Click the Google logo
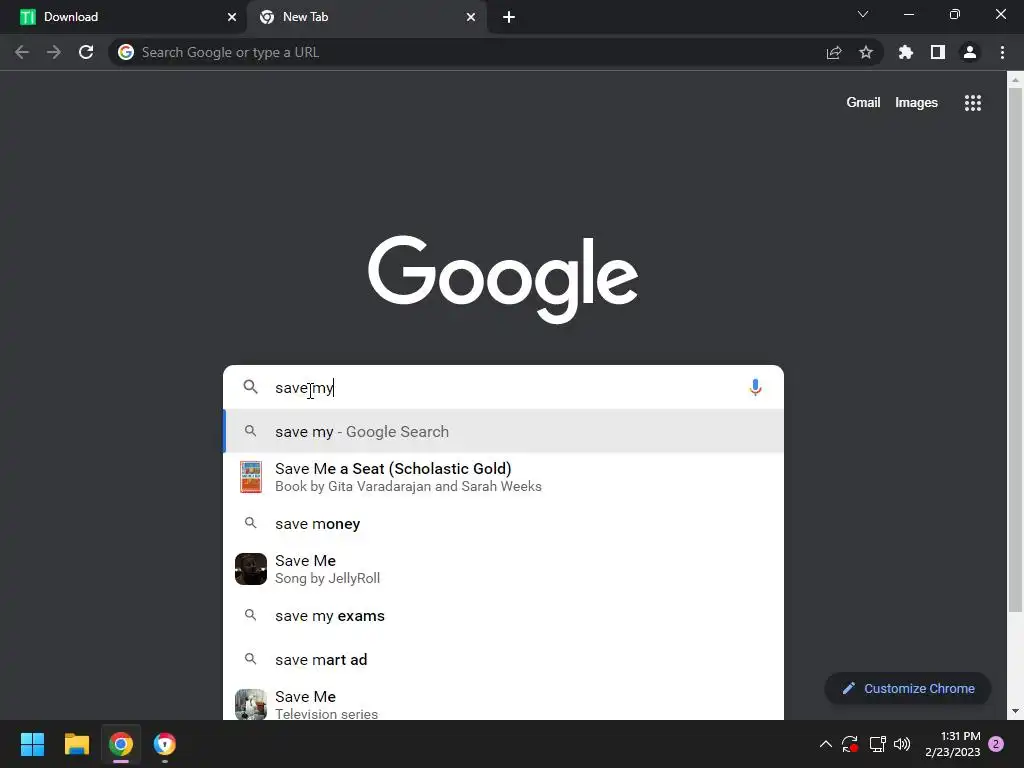1024x768 pixels. tap(503, 279)
